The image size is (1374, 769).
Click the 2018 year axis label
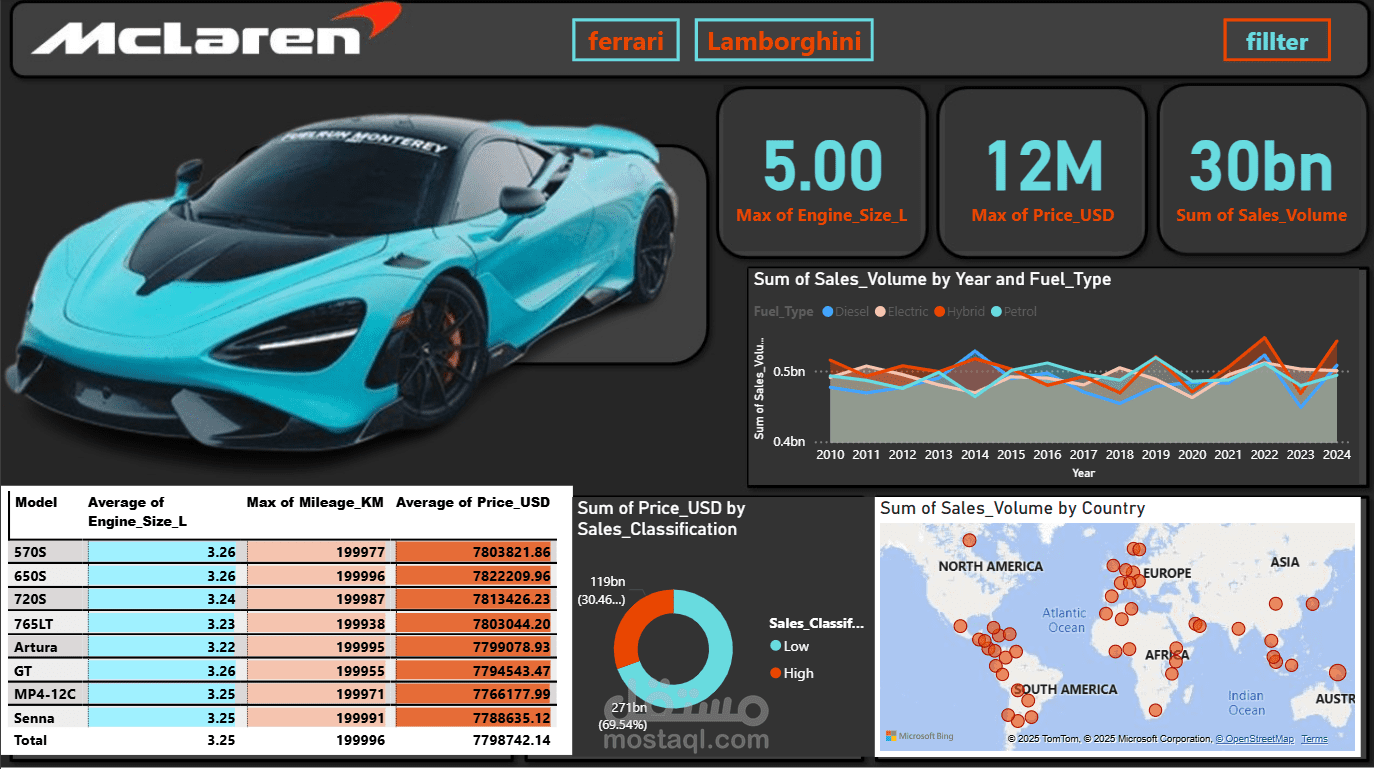[1119, 454]
